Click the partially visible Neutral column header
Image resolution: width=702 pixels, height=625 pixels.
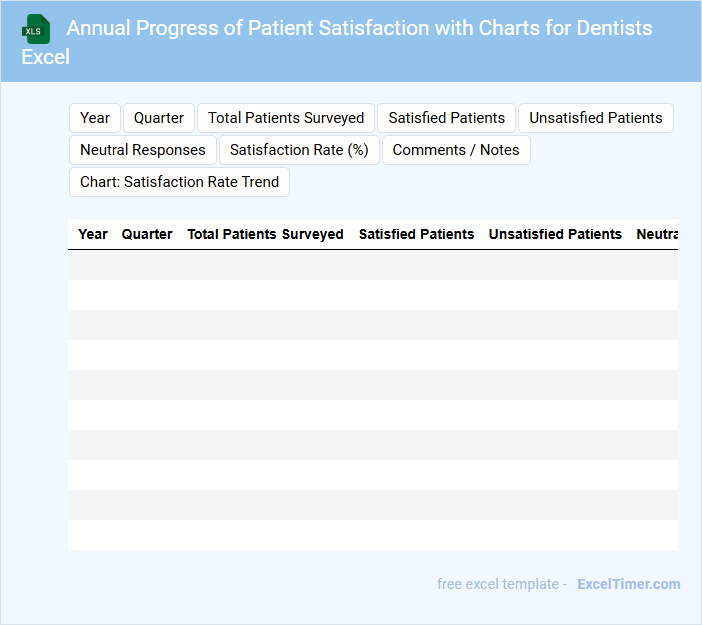(656, 234)
